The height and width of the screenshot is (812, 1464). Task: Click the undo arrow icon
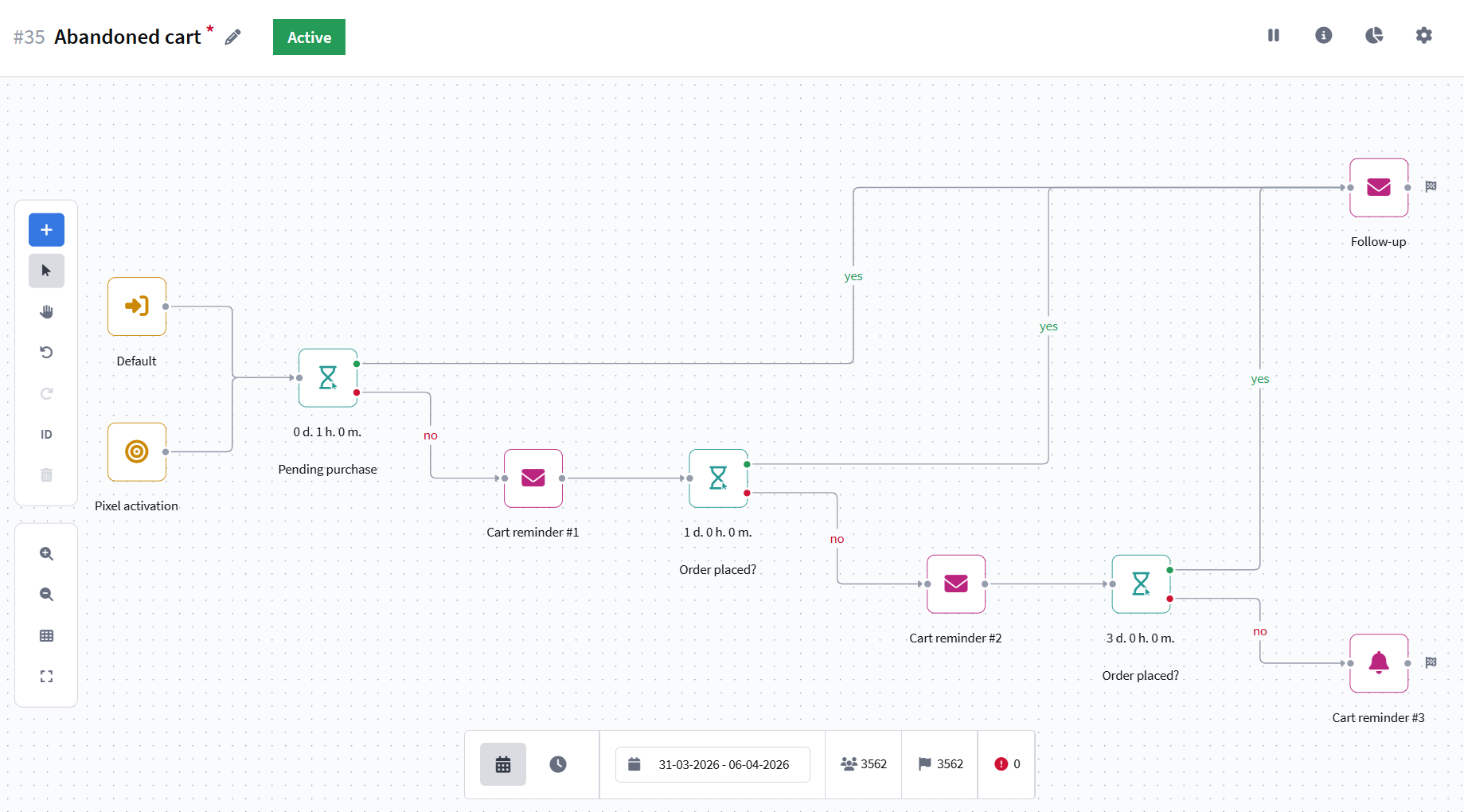46,353
